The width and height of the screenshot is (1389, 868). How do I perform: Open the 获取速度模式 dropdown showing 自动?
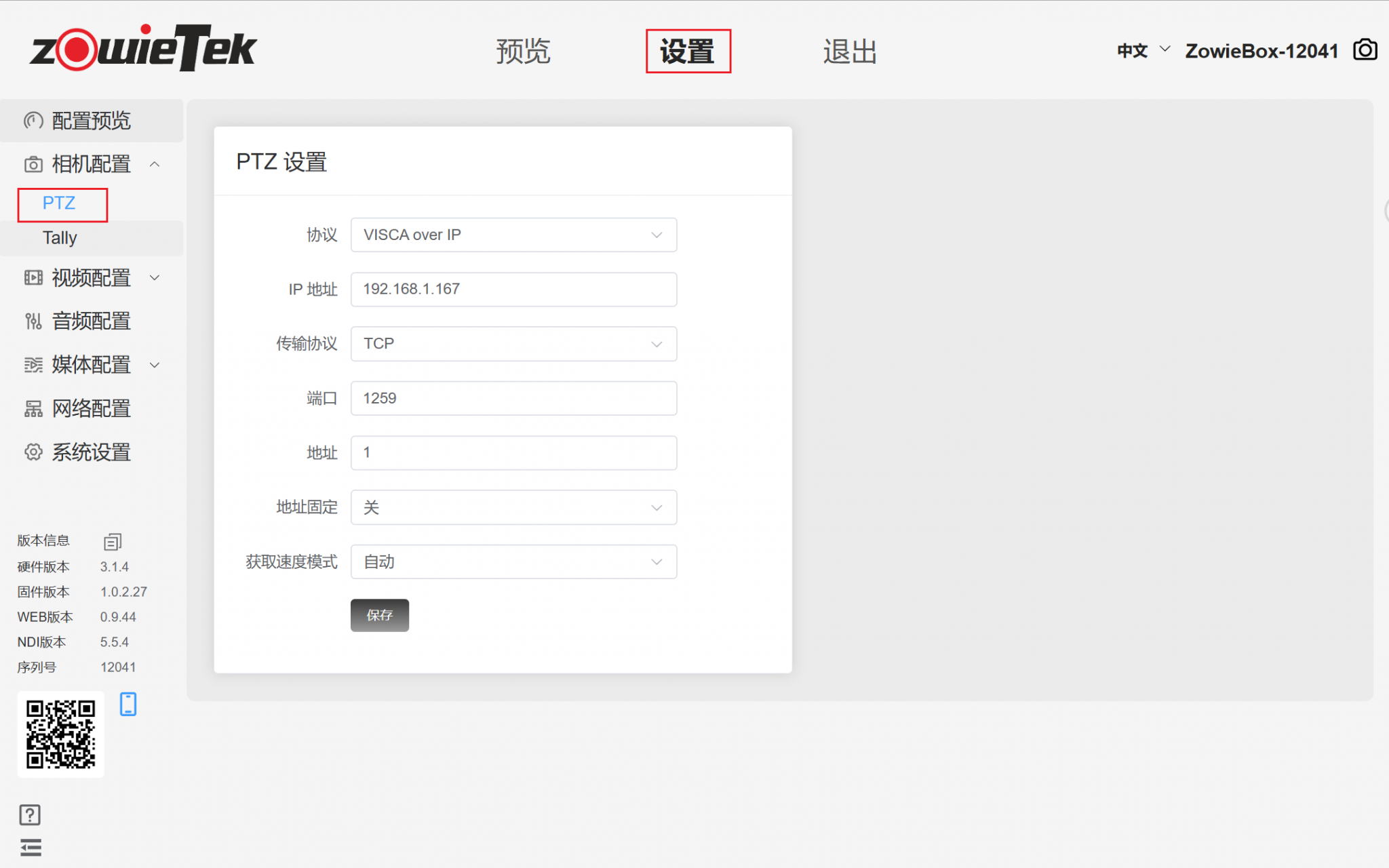(x=513, y=561)
